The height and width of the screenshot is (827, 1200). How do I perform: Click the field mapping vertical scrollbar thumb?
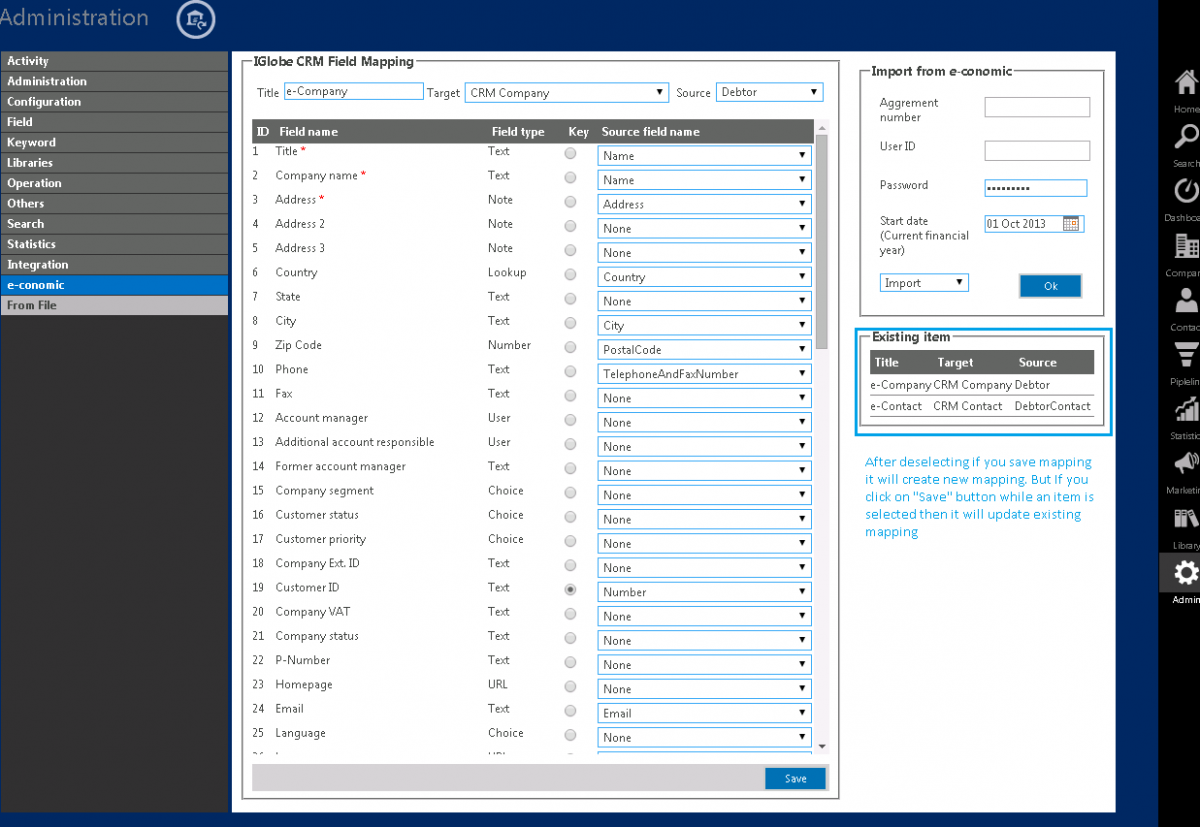[x=822, y=240]
